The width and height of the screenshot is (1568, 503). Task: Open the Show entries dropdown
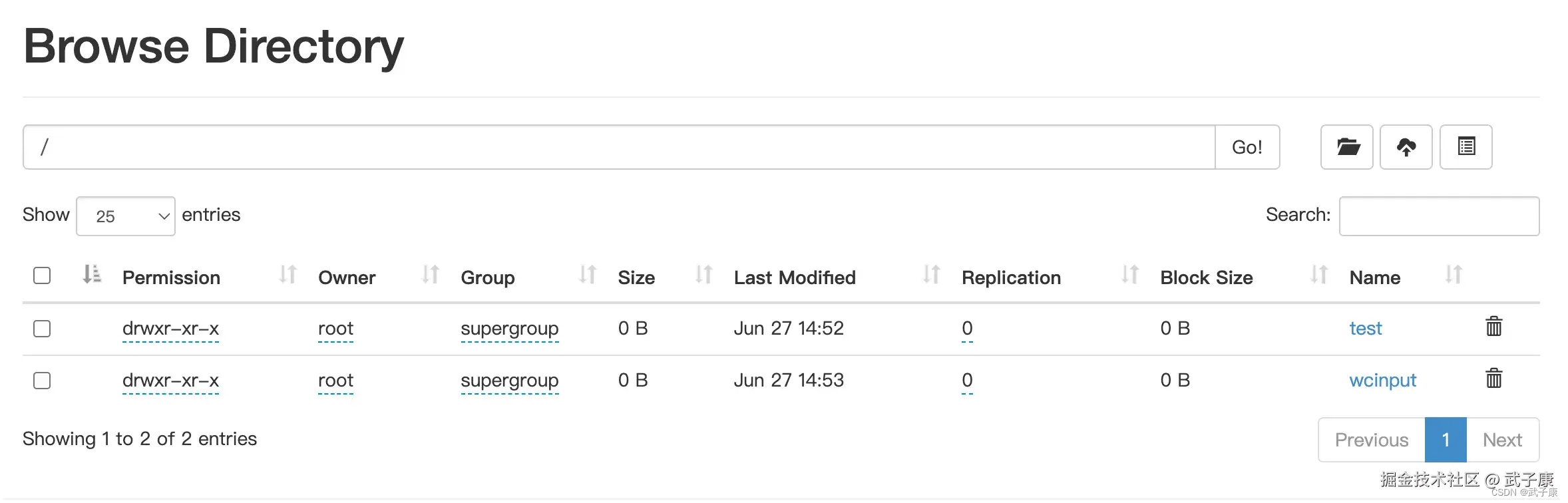pyautogui.click(x=126, y=216)
